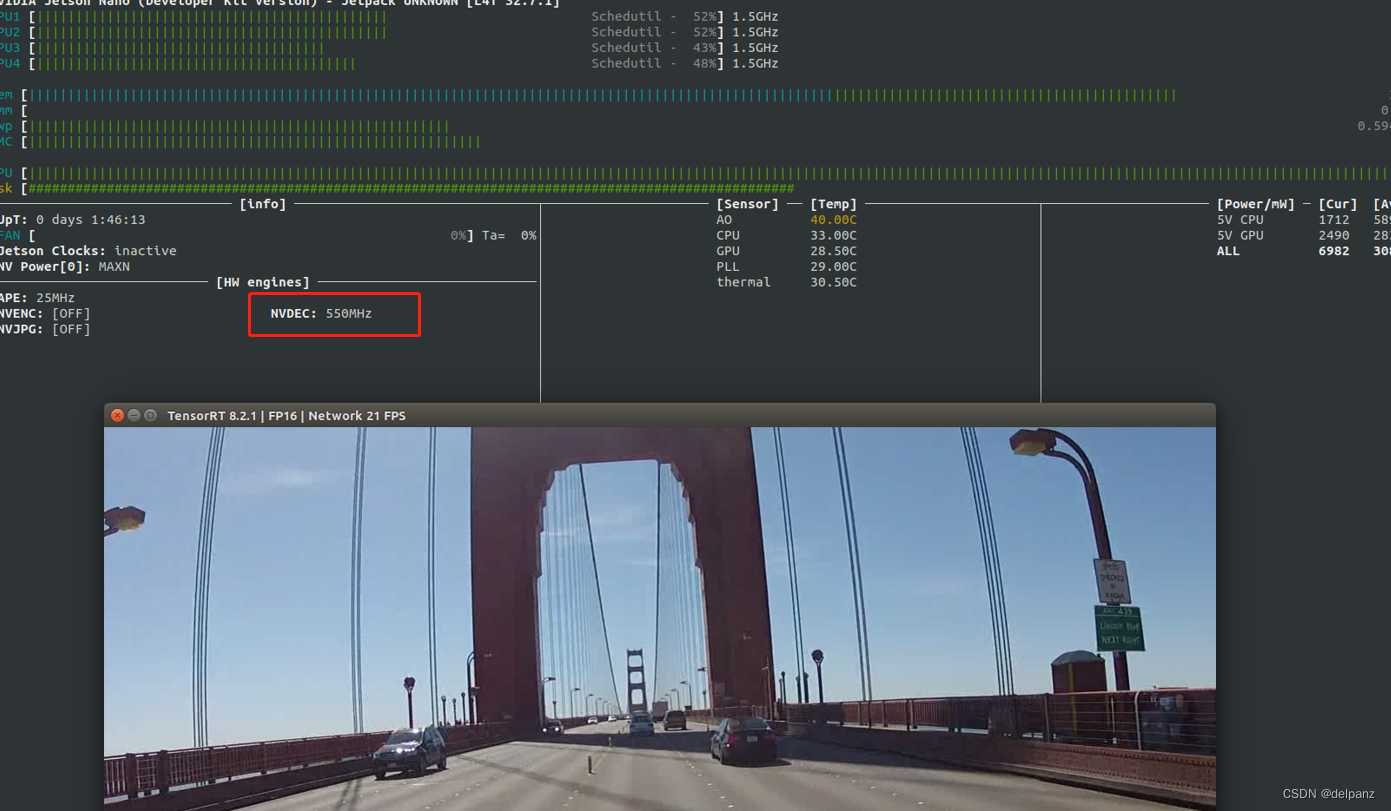Image resolution: width=1391 pixels, height=811 pixels.
Task: Select the NVJPG: [OFF] entry
Action: click(46, 330)
